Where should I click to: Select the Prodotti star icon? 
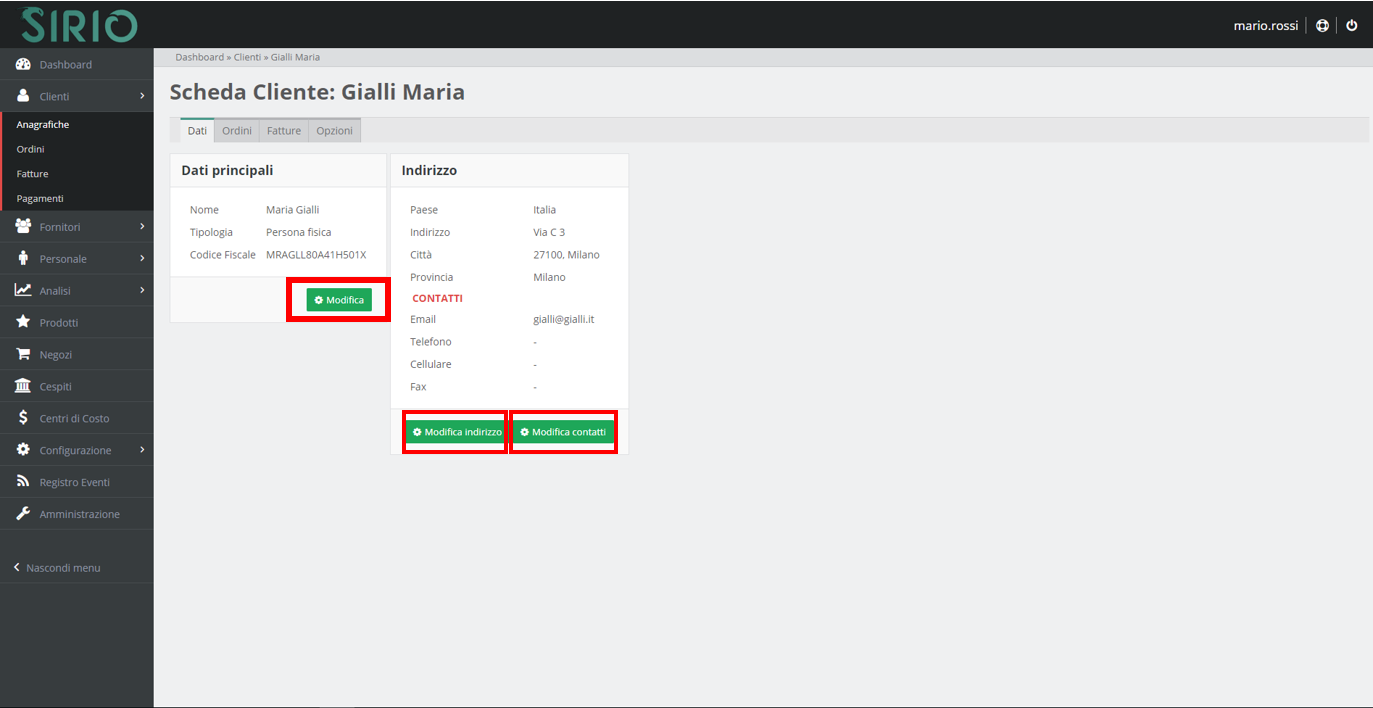pos(22,322)
